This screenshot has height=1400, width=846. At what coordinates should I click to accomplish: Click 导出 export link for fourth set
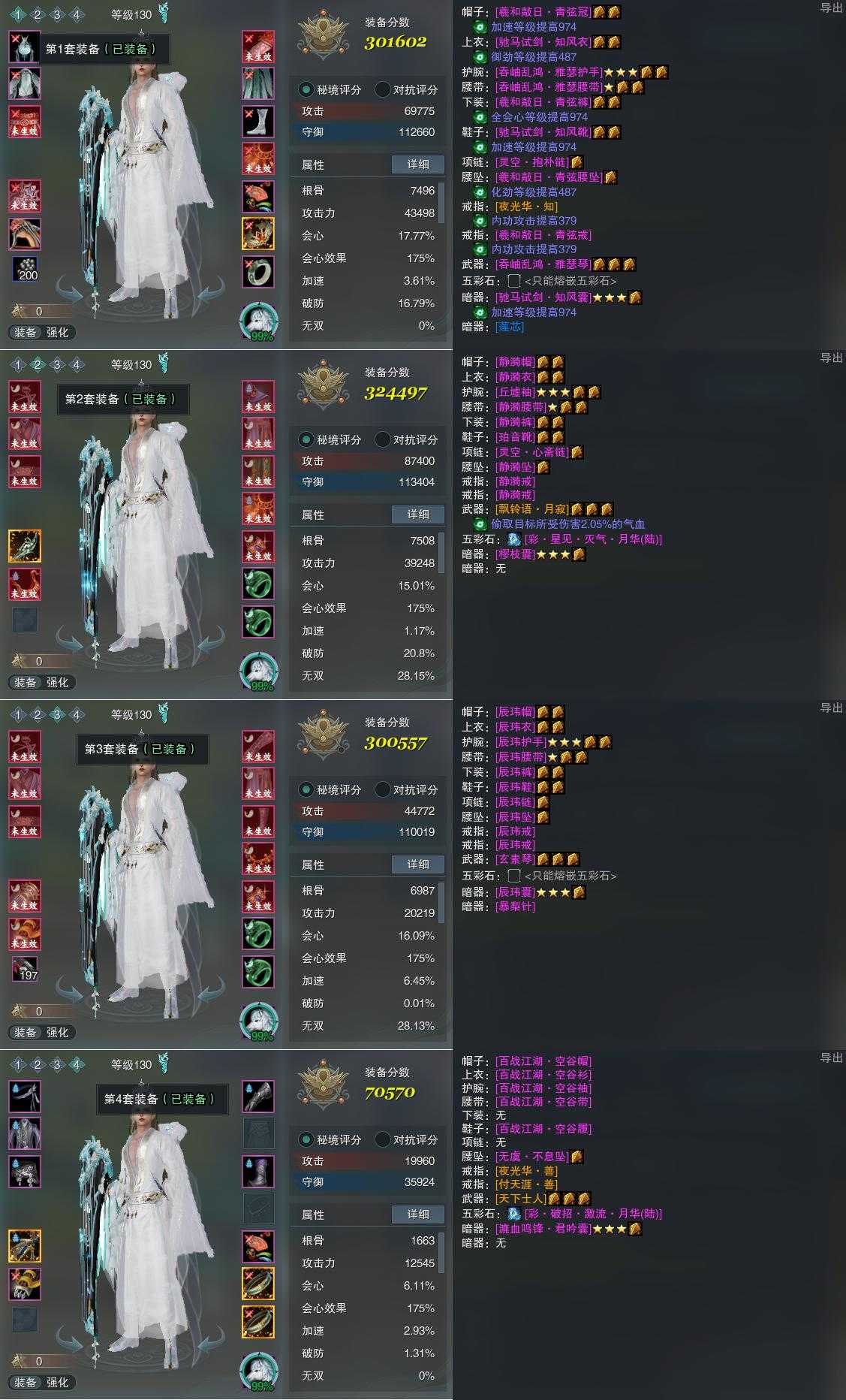(831, 1058)
